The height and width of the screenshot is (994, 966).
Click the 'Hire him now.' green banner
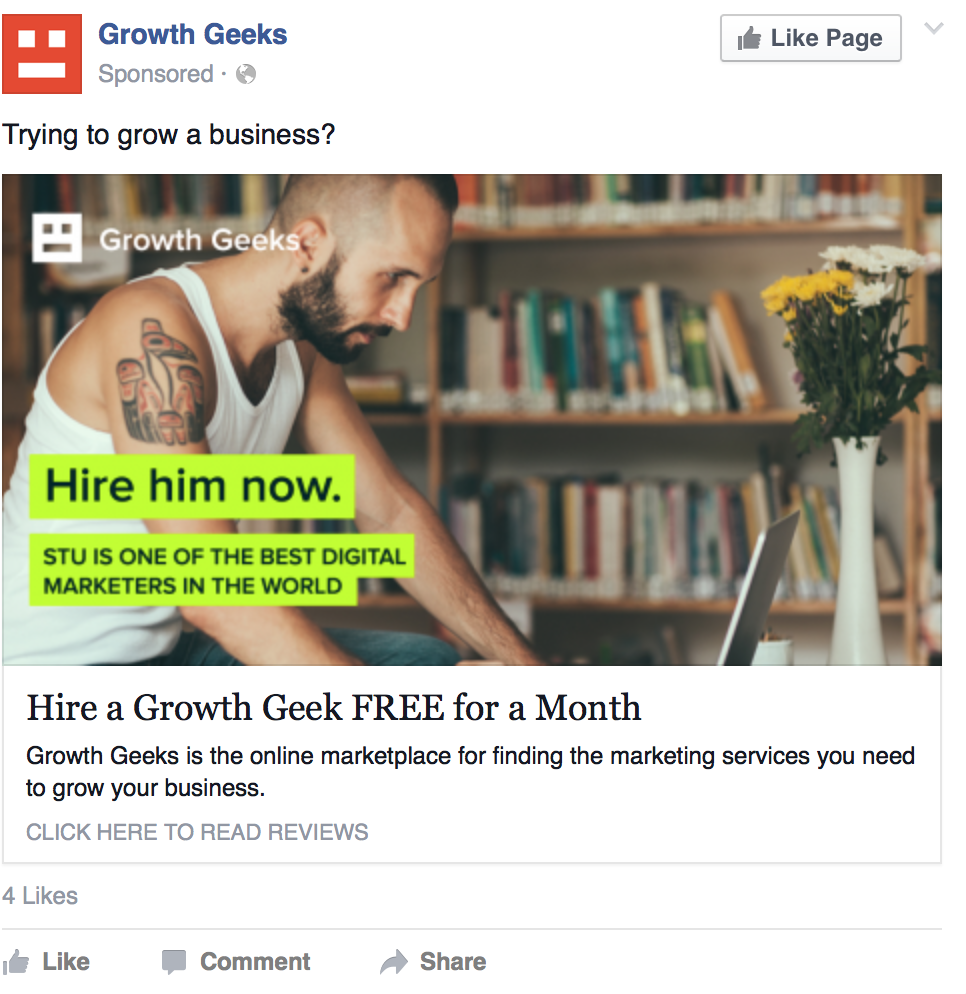pyautogui.click(x=192, y=486)
